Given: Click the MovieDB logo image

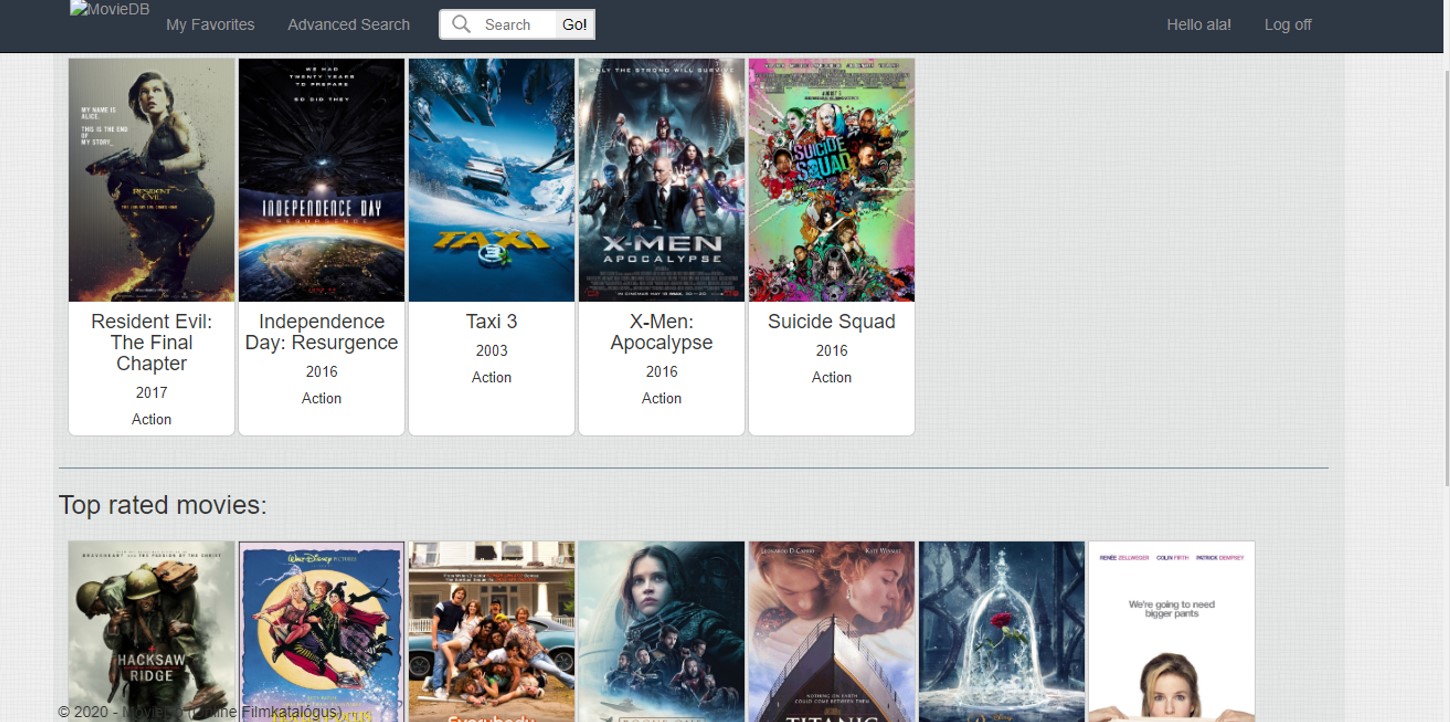Looking at the screenshot, I should pyautogui.click(x=110, y=10).
